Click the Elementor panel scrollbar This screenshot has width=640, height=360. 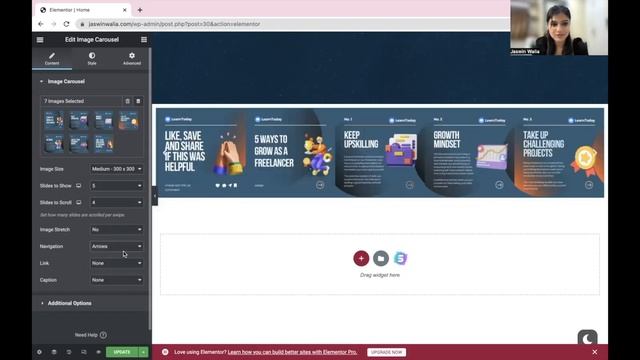coord(150,188)
